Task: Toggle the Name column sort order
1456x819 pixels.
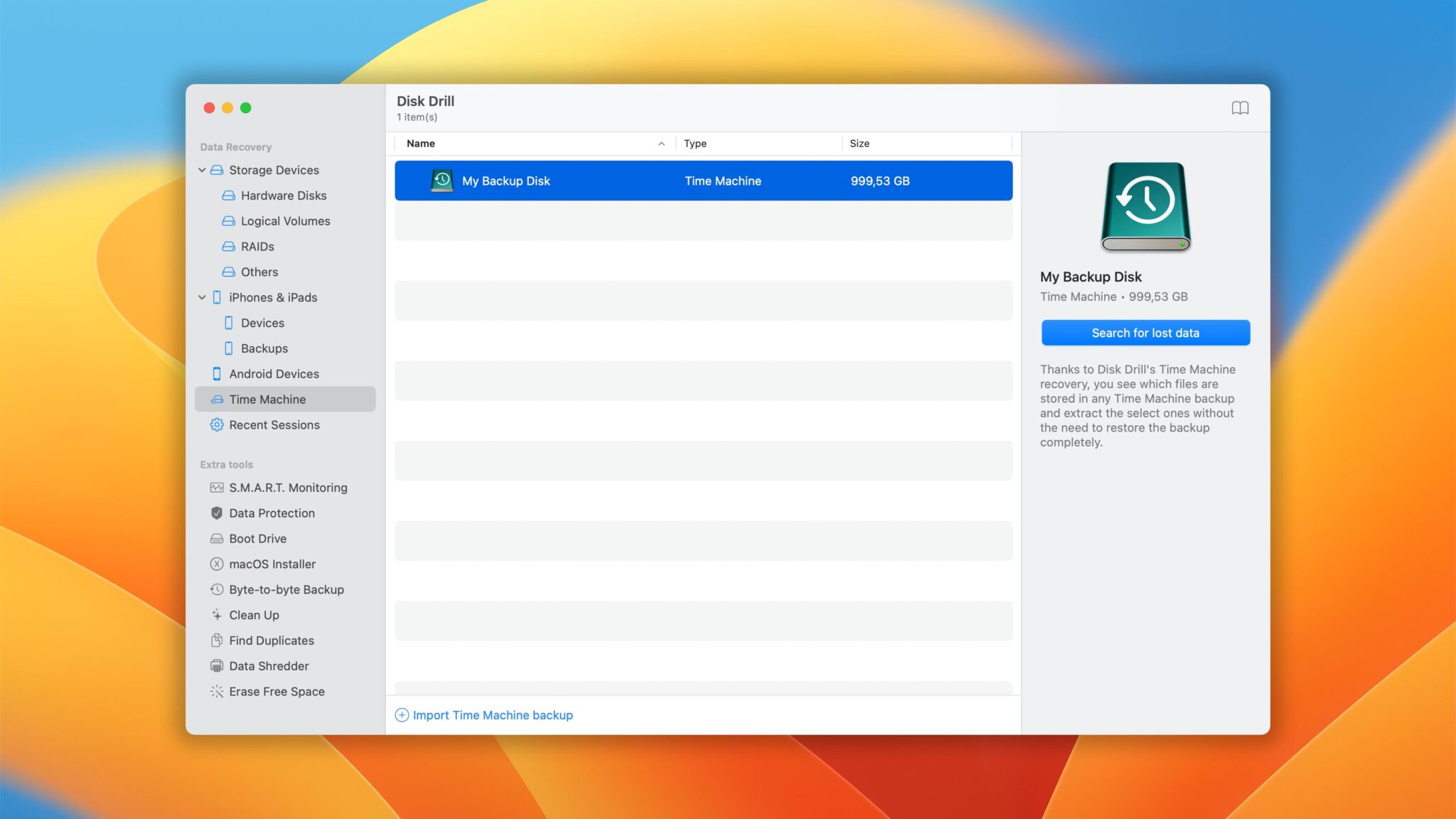Action: [x=661, y=143]
